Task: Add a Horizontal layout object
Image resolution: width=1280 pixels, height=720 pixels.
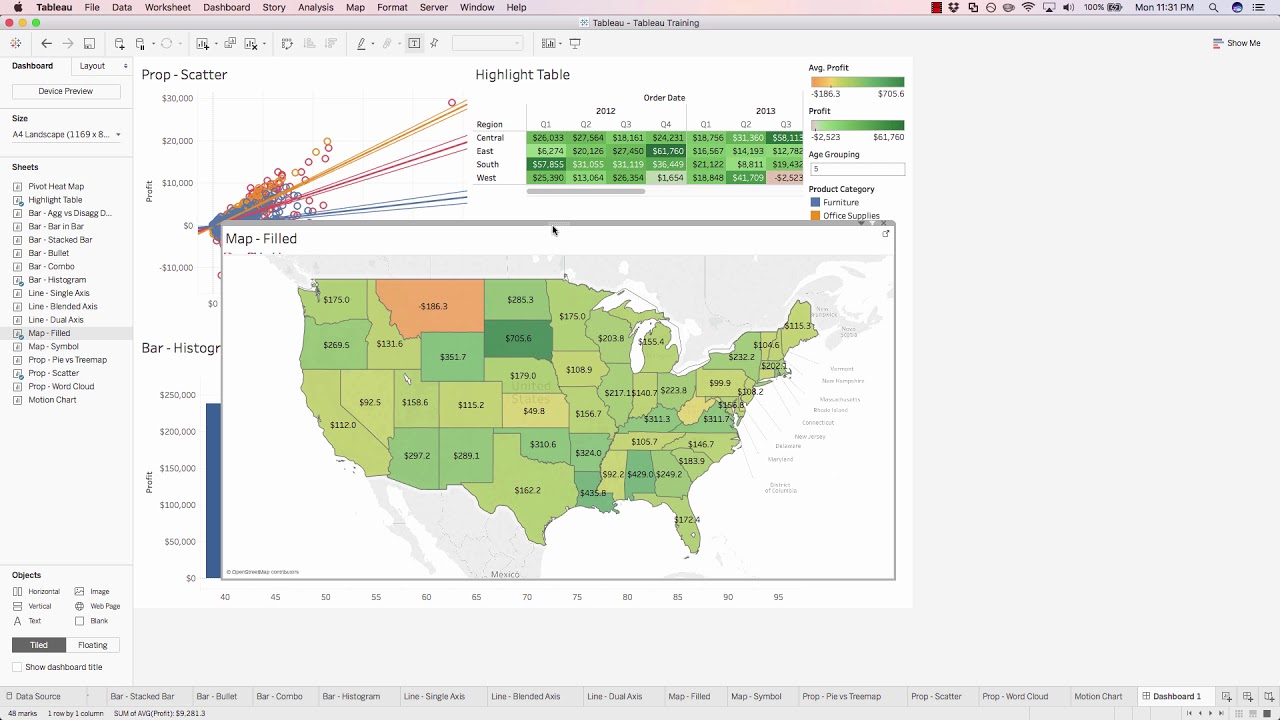Action: point(36,591)
